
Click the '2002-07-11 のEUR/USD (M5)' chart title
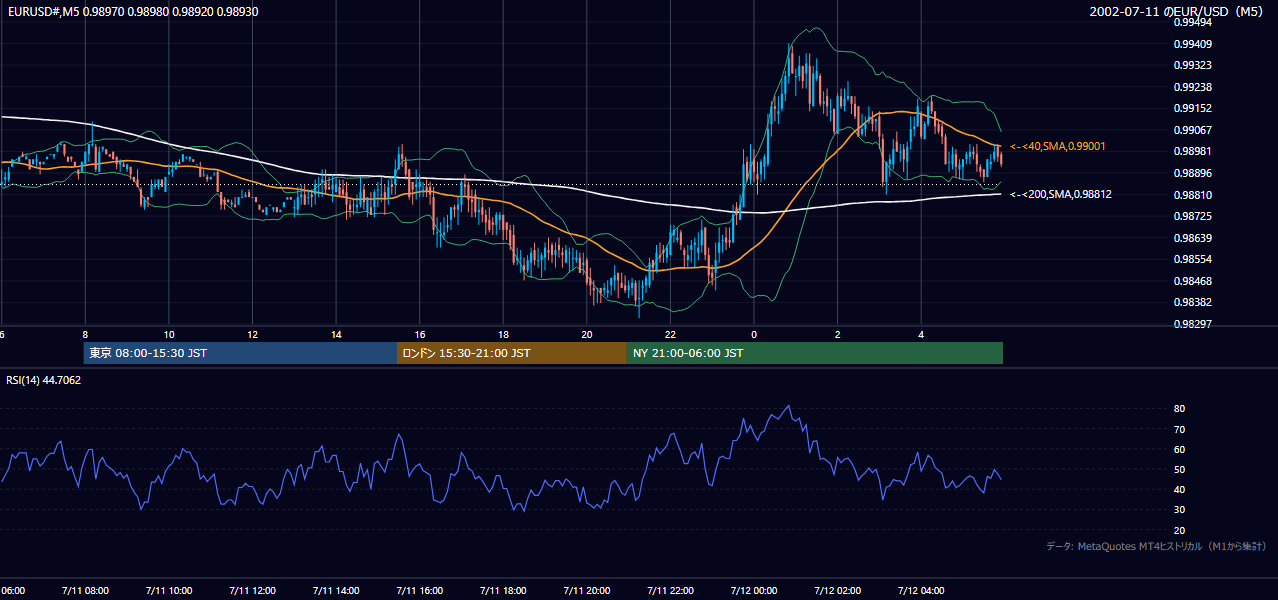(x=1178, y=11)
